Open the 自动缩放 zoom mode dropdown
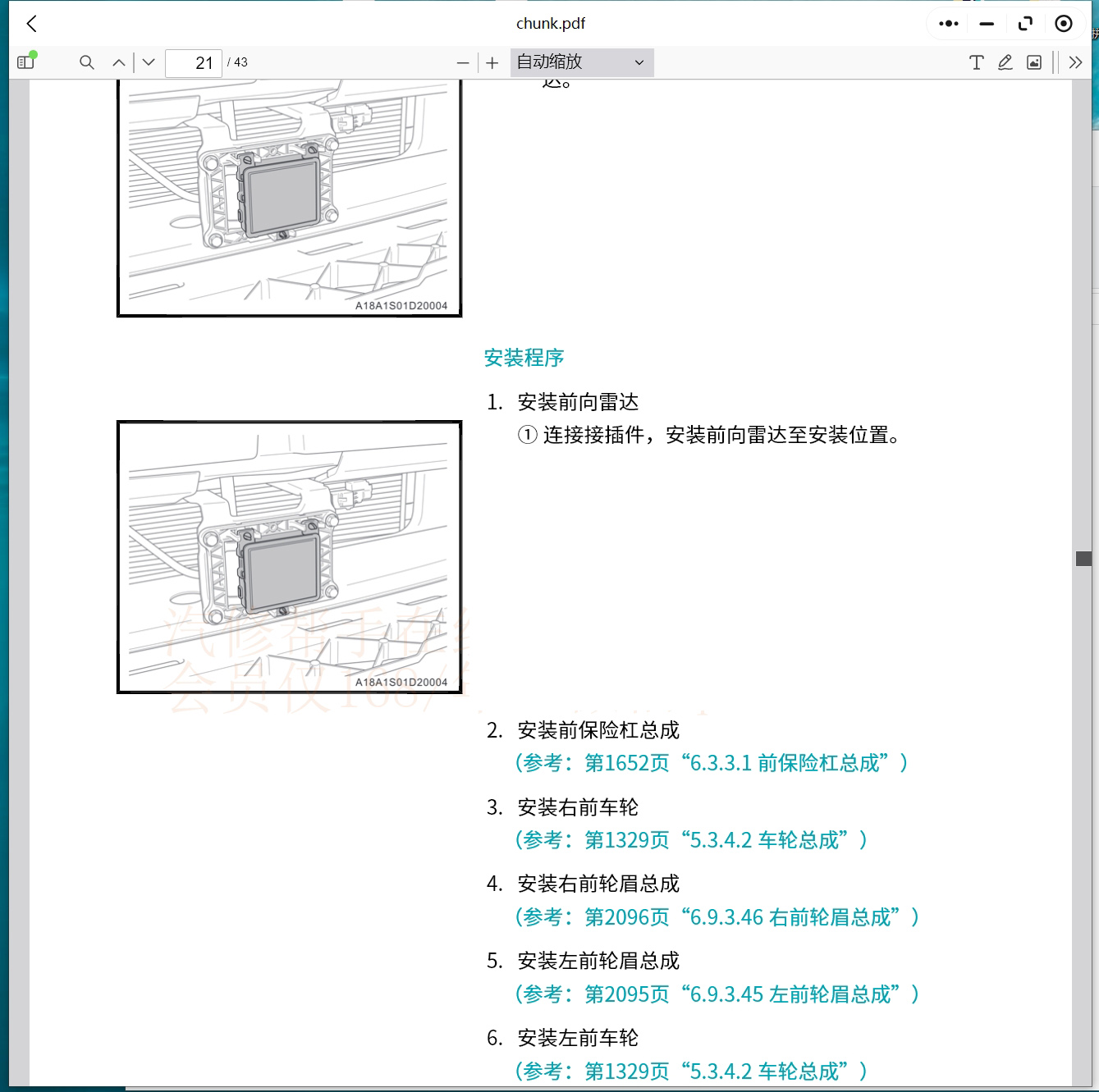The image size is (1099, 1092). click(x=581, y=62)
